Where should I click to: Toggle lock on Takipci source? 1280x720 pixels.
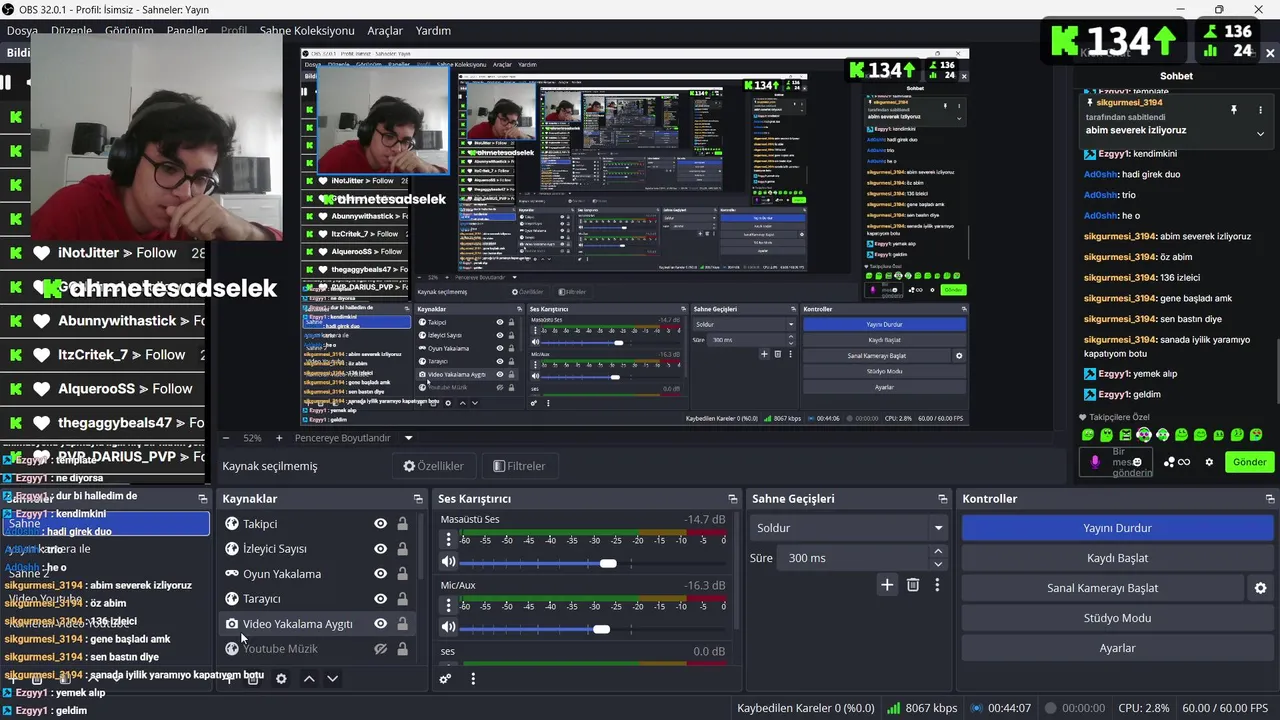(402, 524)
